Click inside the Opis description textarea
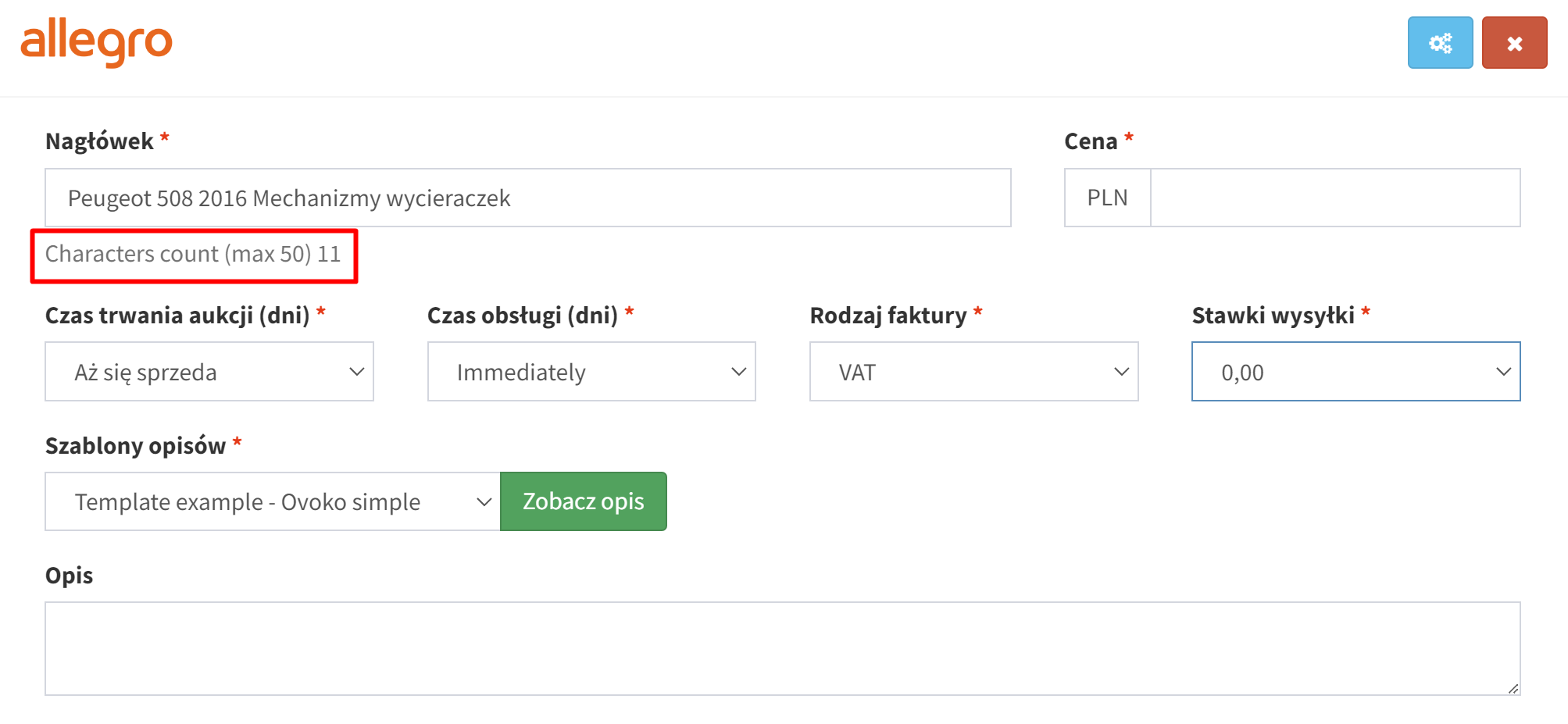This screenshot has width=1568, height=724. click(783, 648)
